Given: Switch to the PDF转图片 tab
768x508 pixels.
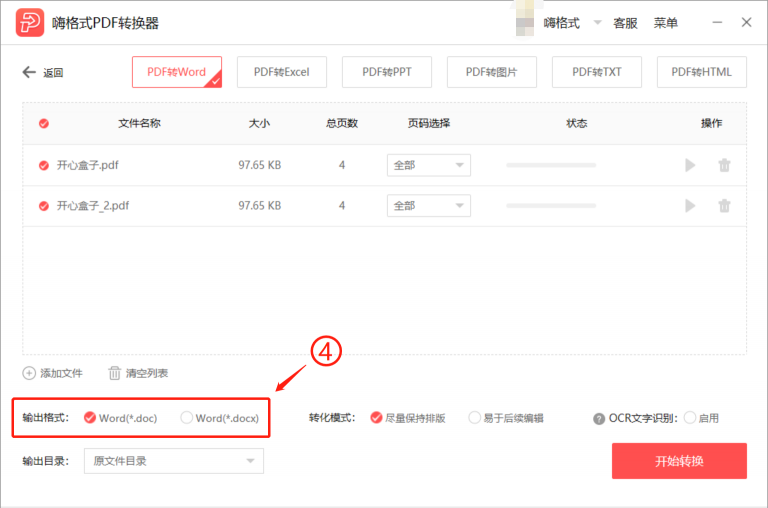Looking at the screenshot, I should (492, 72).
